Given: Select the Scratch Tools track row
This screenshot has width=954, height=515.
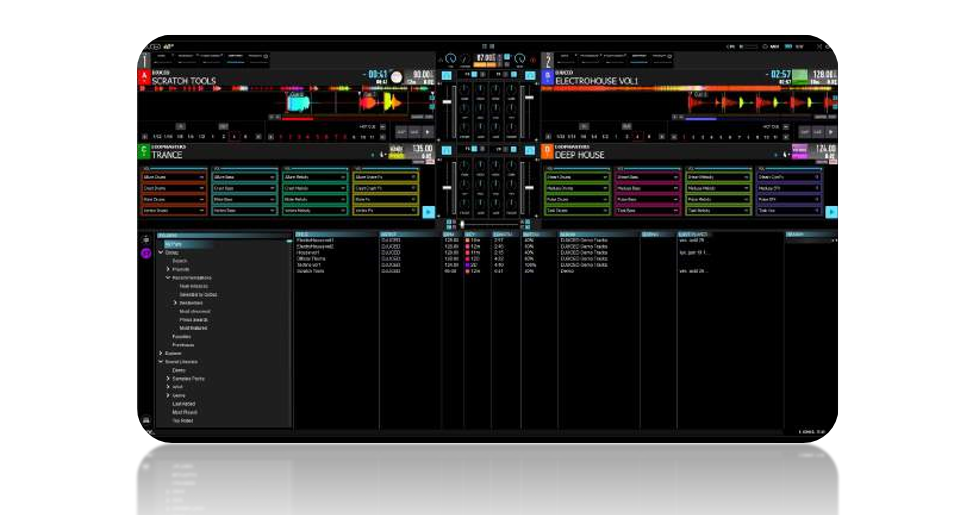Looking at the screenshot, I should pyautogui.click(x=312, y=271).
